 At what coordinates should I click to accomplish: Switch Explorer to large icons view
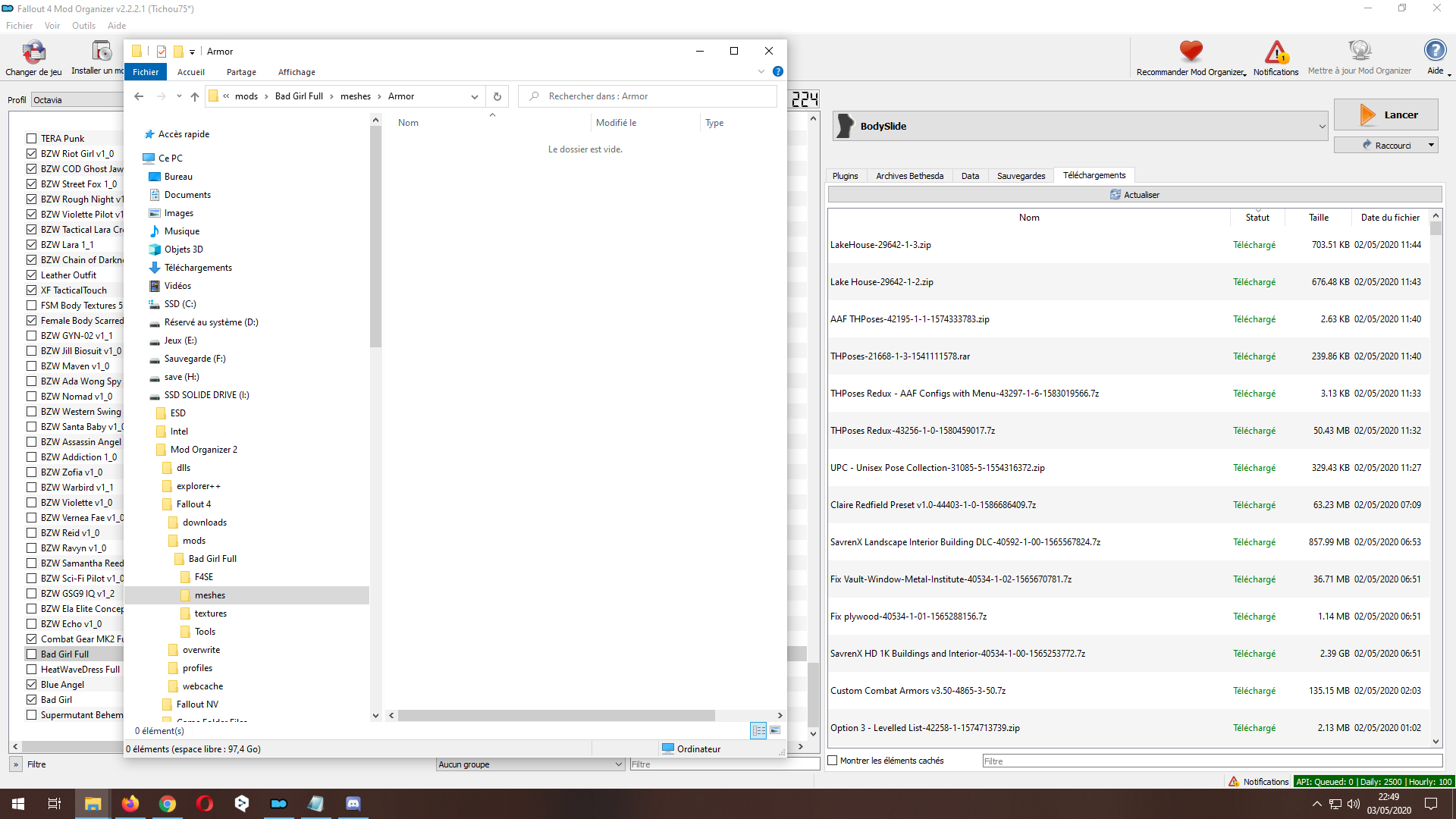click(x=775, y=730)
